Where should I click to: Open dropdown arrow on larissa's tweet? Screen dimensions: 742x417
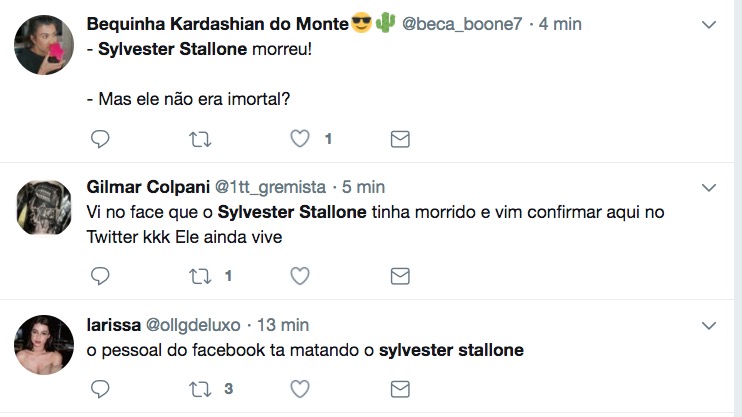[x=709, y=325]
